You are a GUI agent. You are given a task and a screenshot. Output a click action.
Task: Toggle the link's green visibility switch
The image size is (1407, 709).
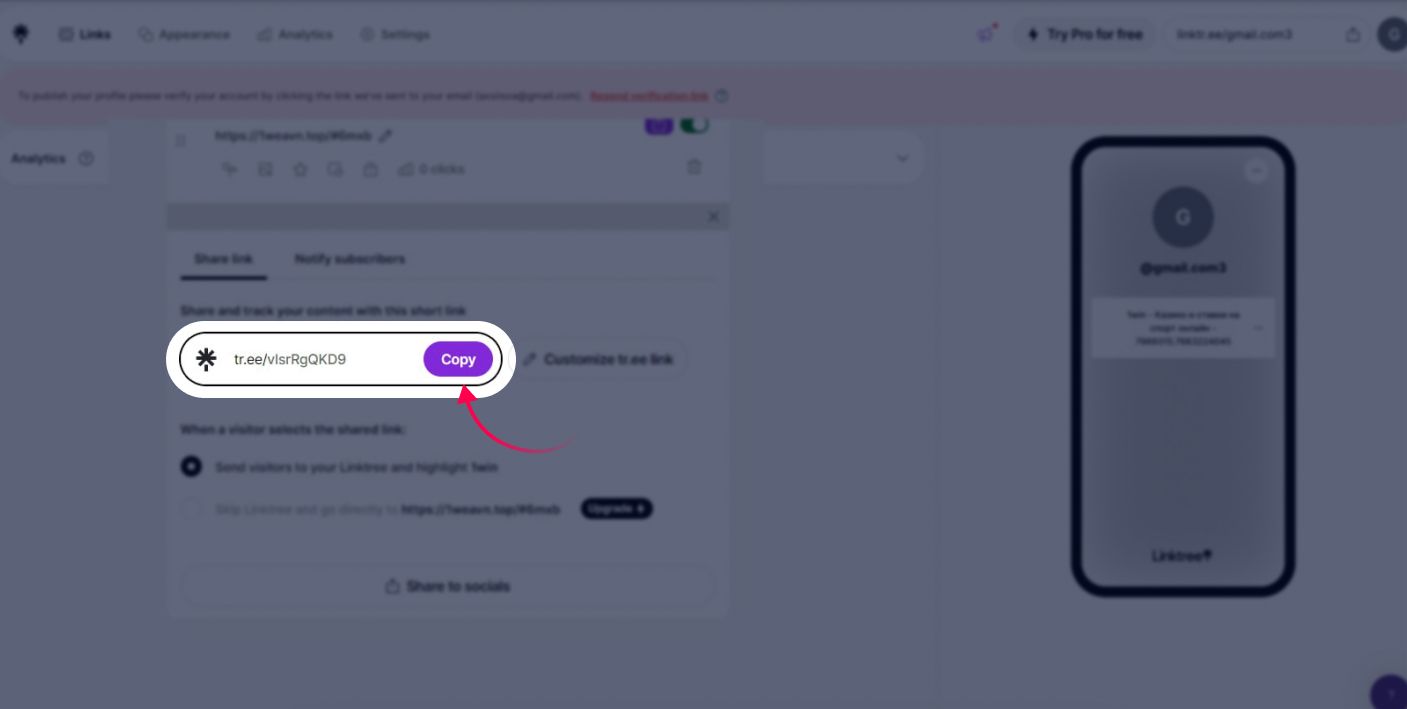[694, 125]
